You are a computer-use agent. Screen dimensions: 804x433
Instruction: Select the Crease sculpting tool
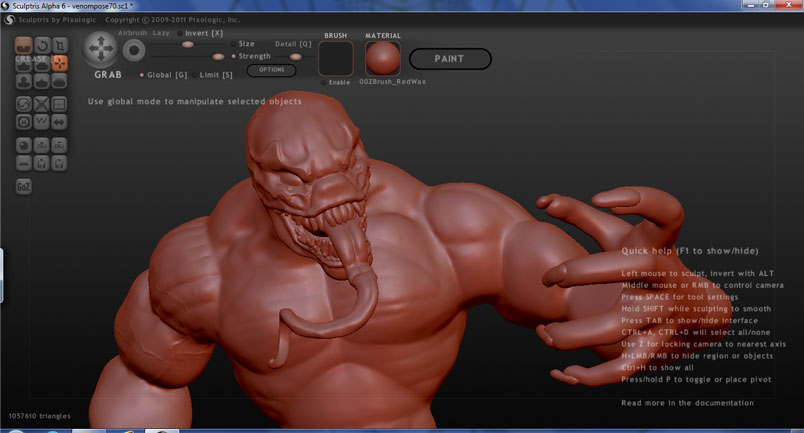click(24, 46)
